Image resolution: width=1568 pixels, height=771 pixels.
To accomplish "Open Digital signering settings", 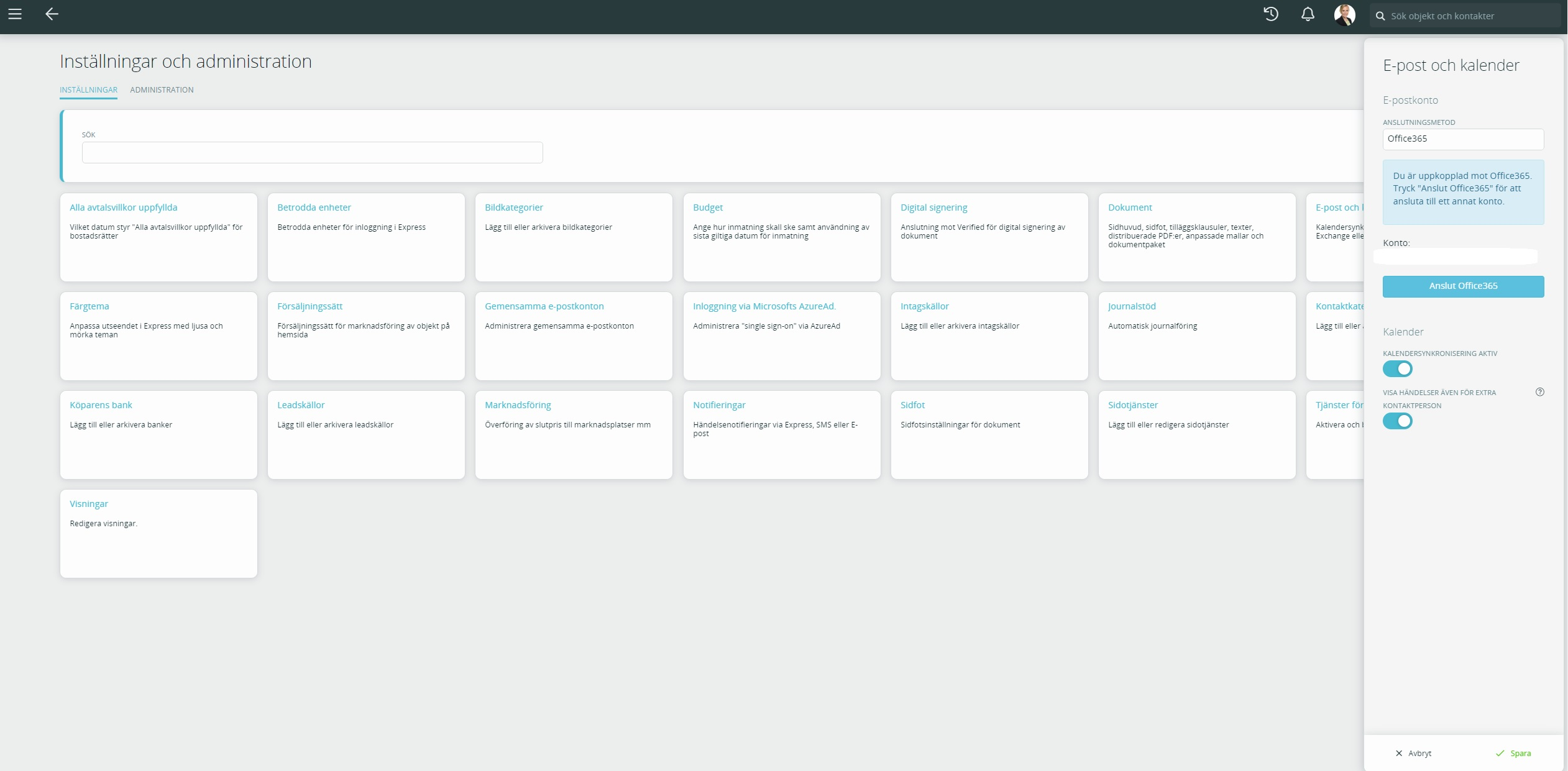I will pos(989,237).
